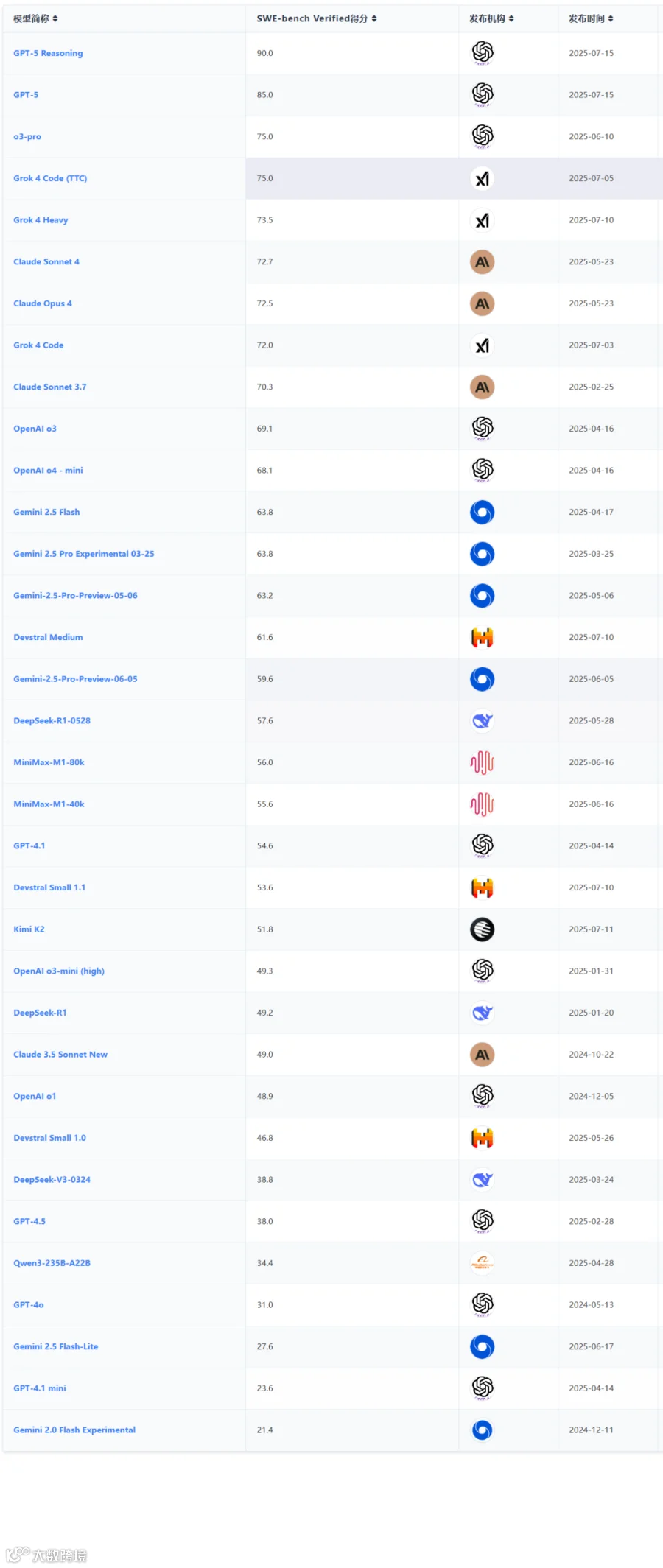Open Gemini 2.5 Pro Experimental 03-25 link

[84, 554]
